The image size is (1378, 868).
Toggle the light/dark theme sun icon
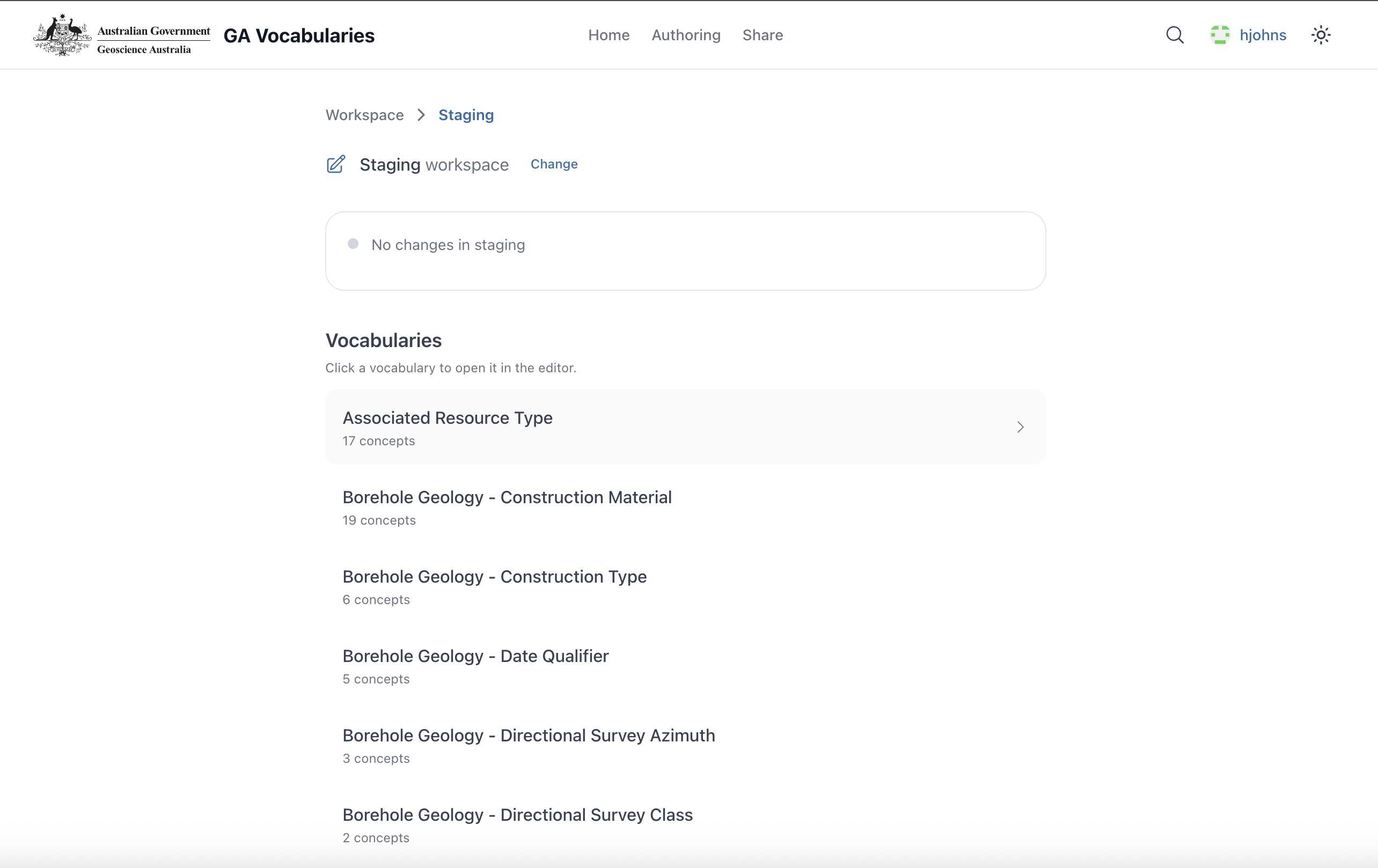coord(1321,35)
